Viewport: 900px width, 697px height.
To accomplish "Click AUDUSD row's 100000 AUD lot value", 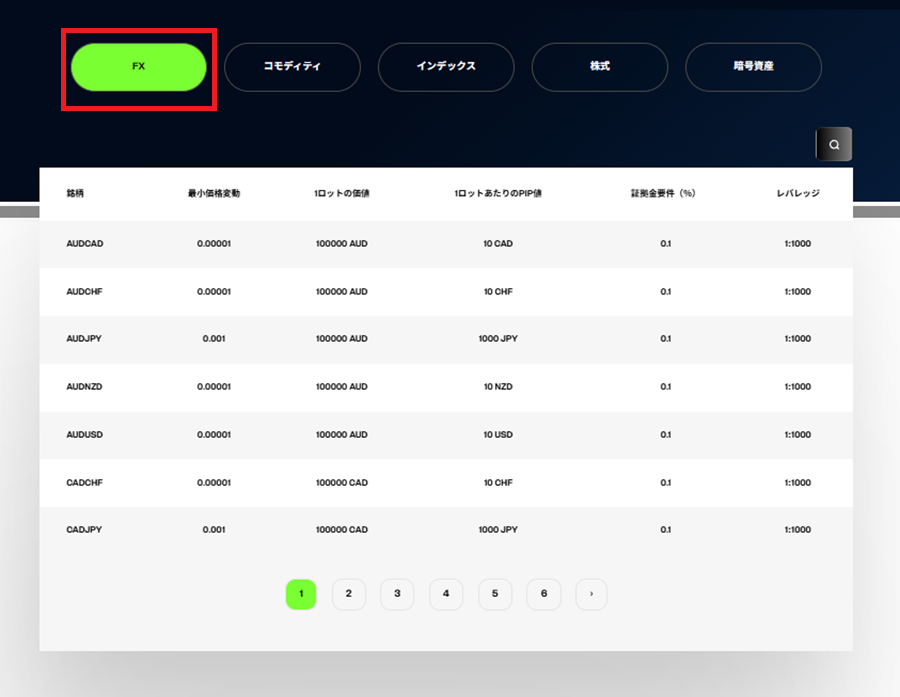I will [342, 435].
